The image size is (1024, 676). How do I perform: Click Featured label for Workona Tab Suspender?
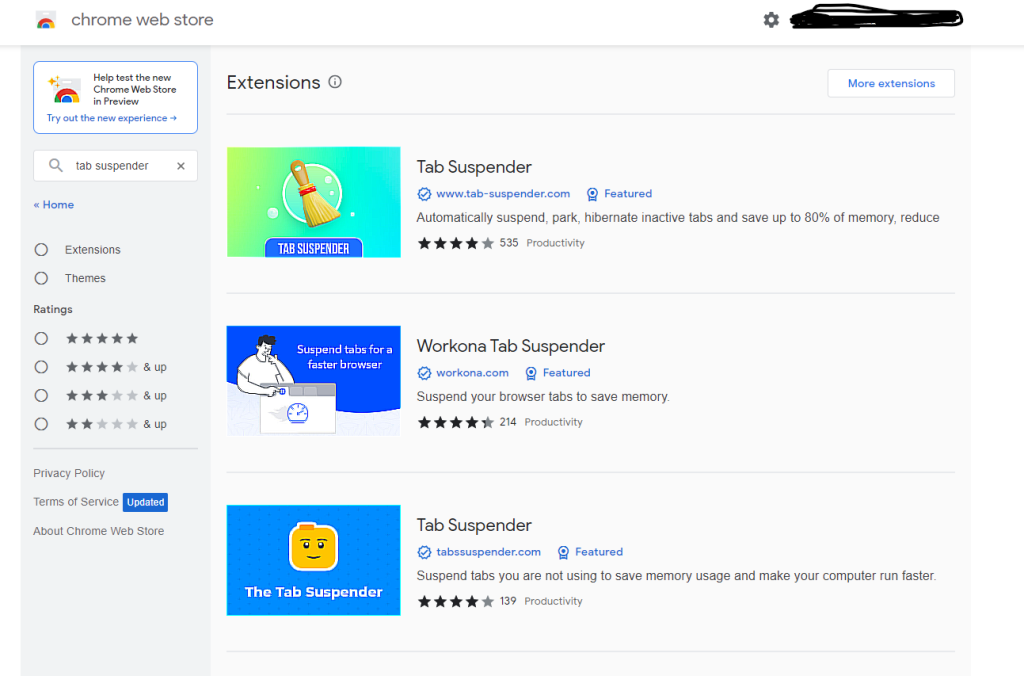point(566,373)
